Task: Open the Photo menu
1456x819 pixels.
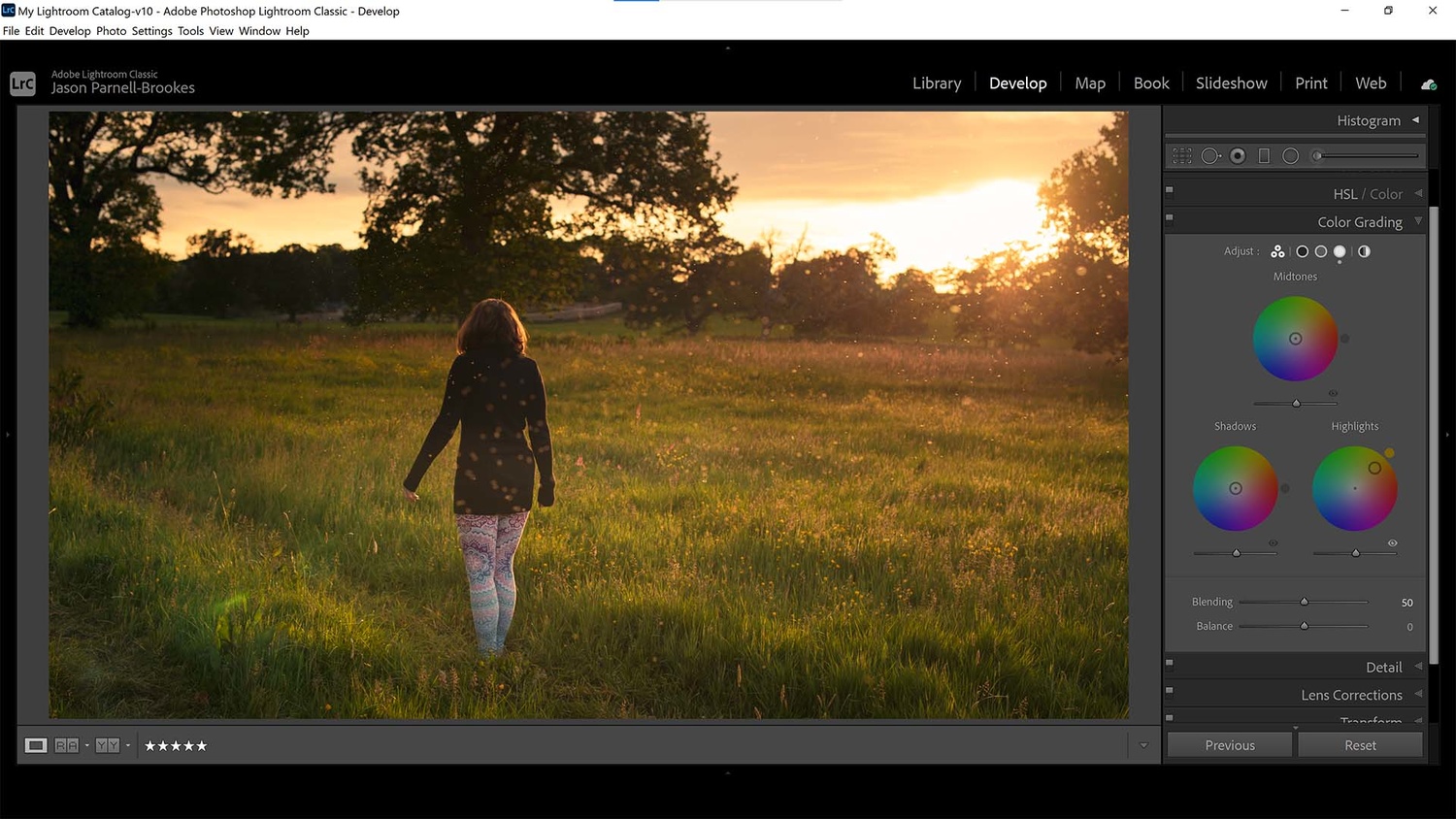Action: 112,31
